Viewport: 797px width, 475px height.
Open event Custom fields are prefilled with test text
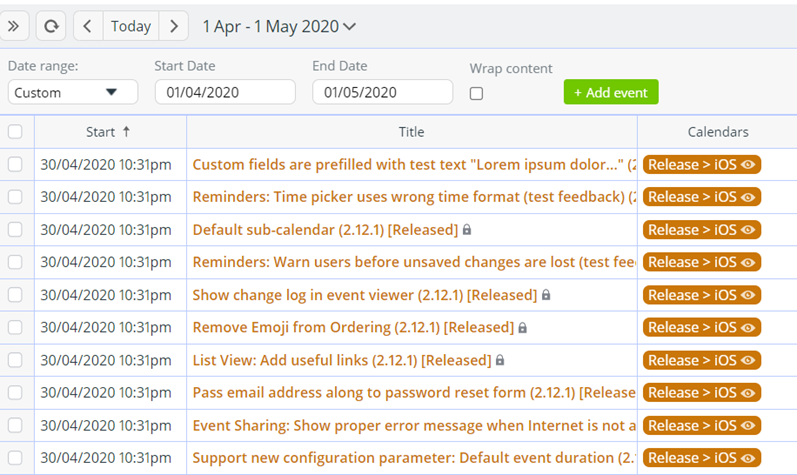[414, 165]
